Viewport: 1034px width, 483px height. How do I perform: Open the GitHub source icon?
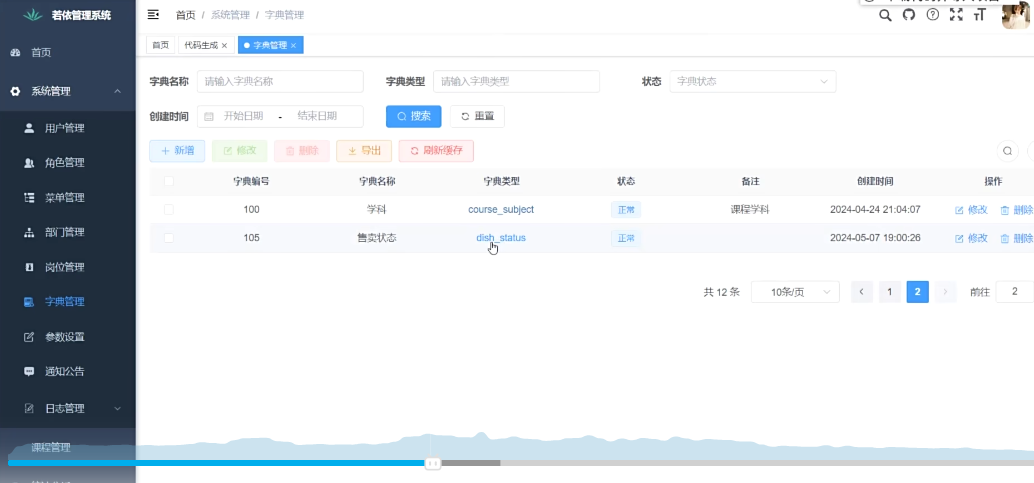click(909, 15)
